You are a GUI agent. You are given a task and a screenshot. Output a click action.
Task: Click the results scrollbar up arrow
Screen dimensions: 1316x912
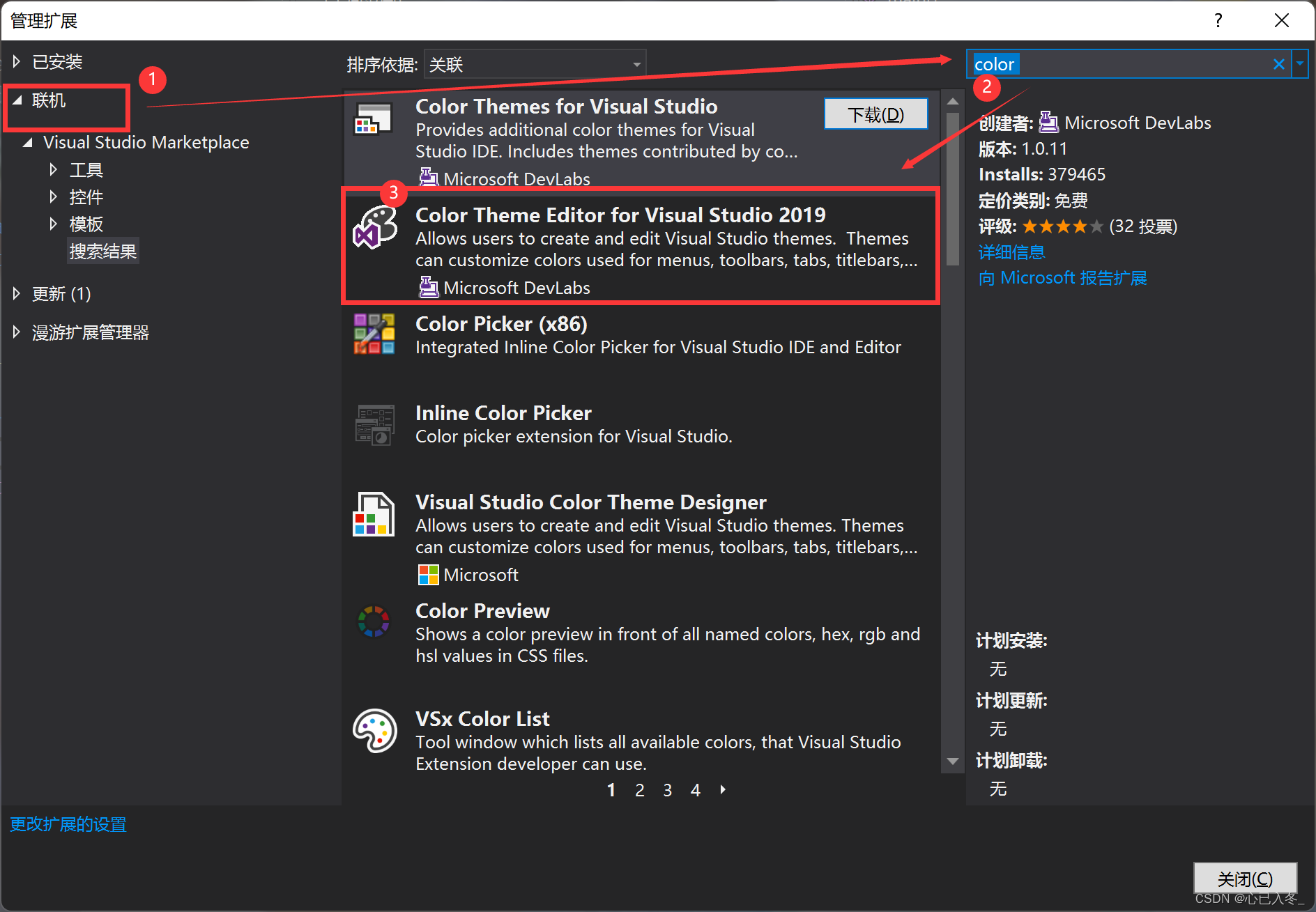click(x=952, y=102)
